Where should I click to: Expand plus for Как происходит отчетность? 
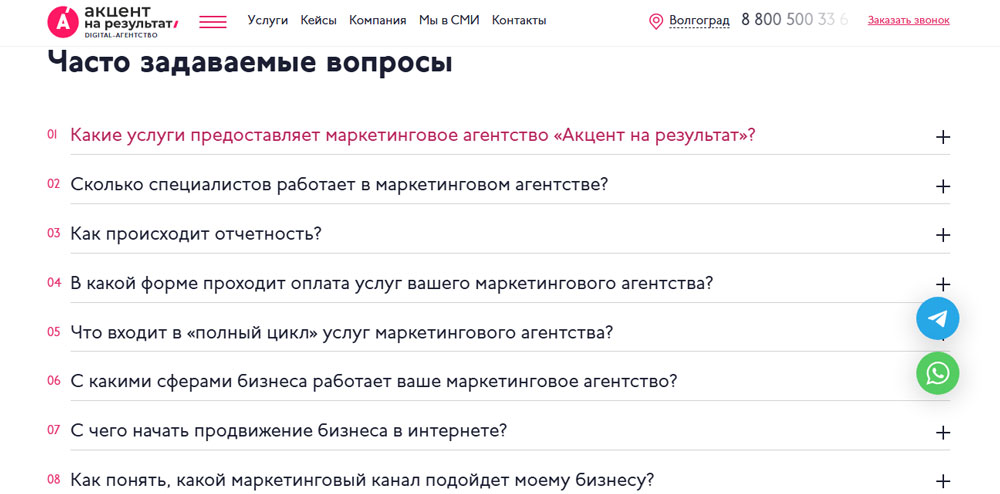[x=943, y=235]
